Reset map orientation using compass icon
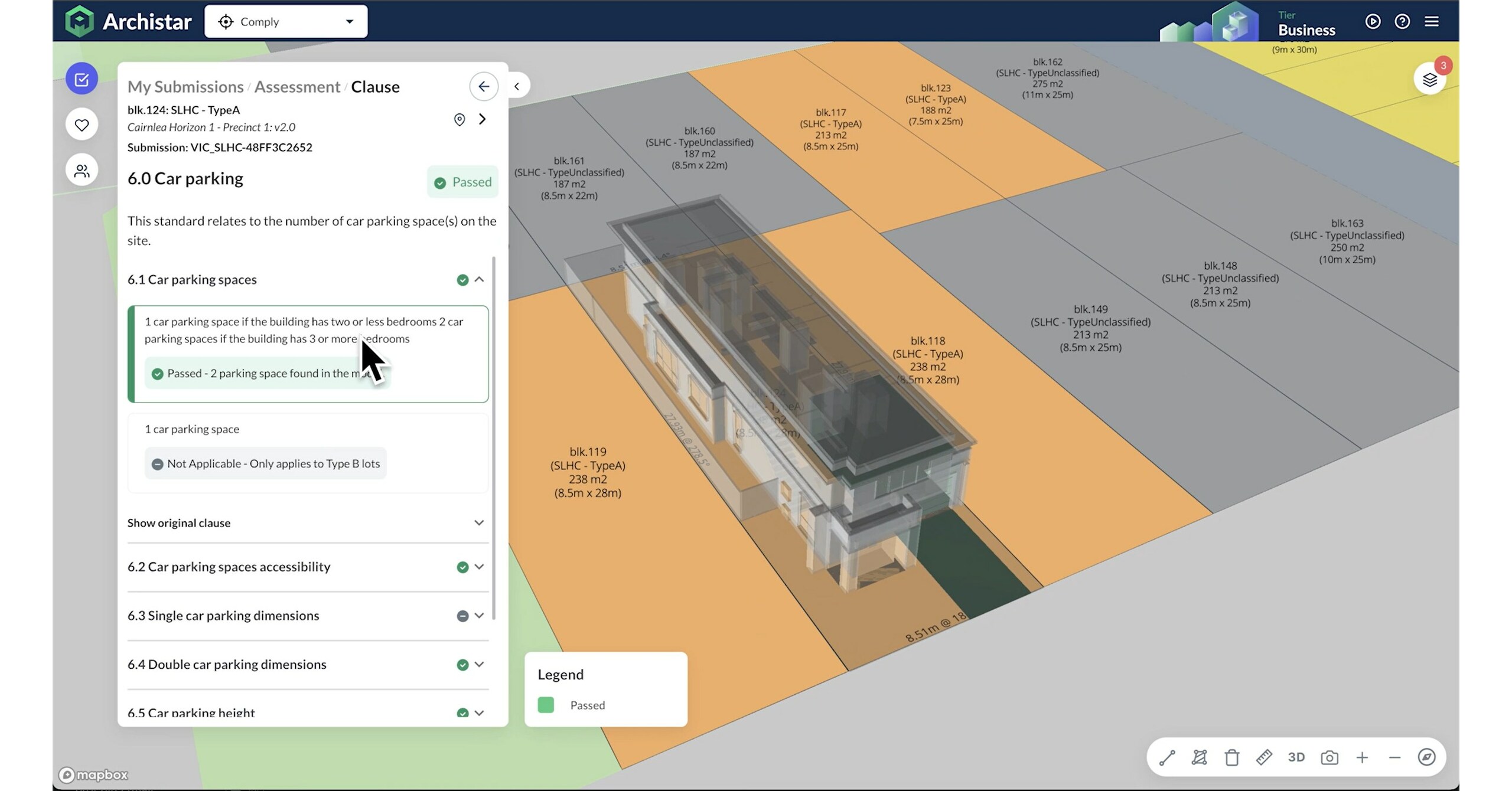 (x=1428, y=757)
